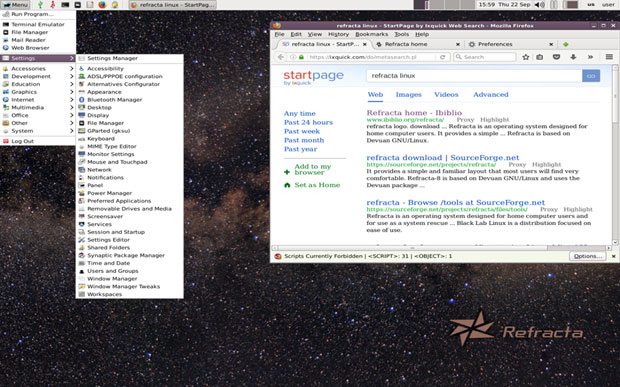The image size is (620, 387).
Task: Open the Firefox downloads arrow icon
Action: (573, 57)
